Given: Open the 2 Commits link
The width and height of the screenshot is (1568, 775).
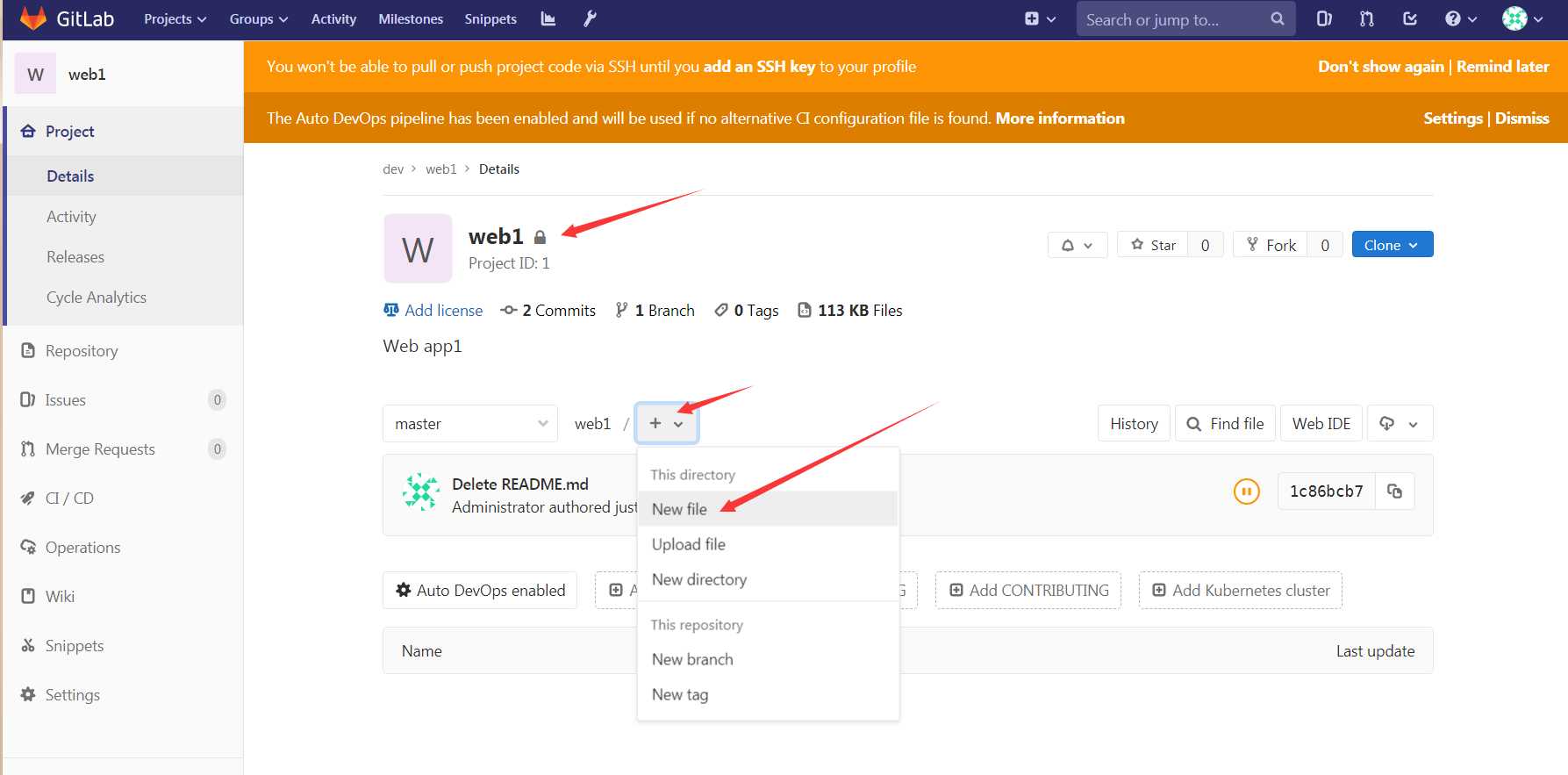Looking at the screenshot, I should click(548, 310).
